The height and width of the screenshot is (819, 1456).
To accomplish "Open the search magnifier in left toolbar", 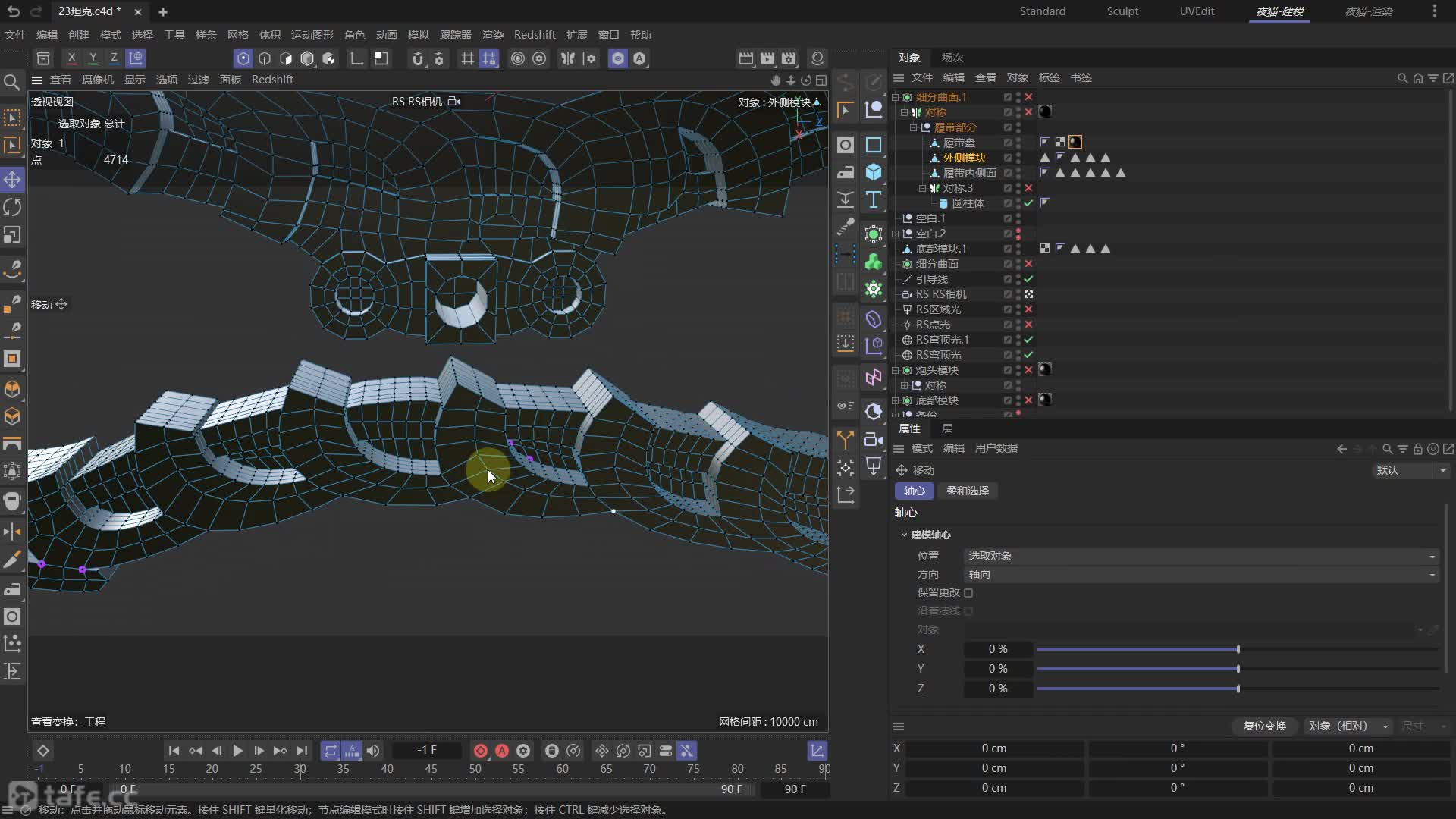I will pos(12,82).
